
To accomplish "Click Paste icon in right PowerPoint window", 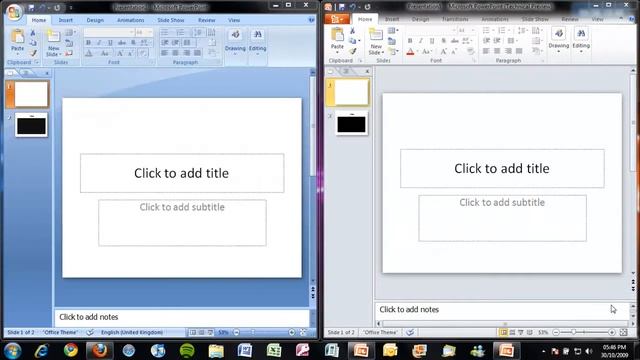I will pos(338,35).
